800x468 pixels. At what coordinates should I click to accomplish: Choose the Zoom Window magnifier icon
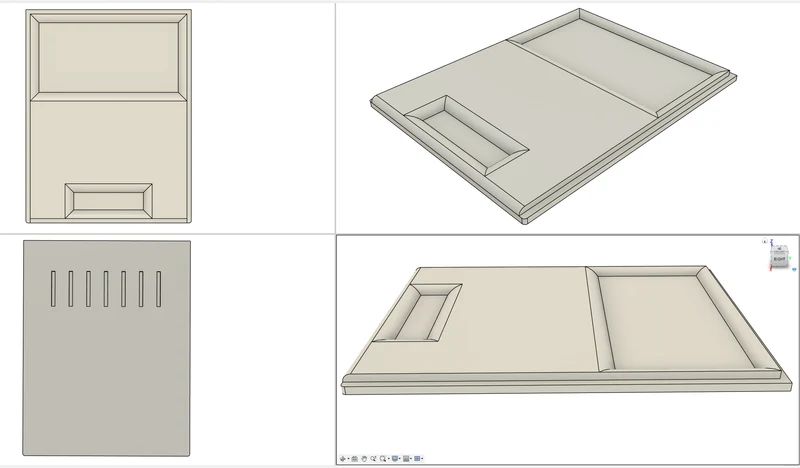[x=383, y=459]
